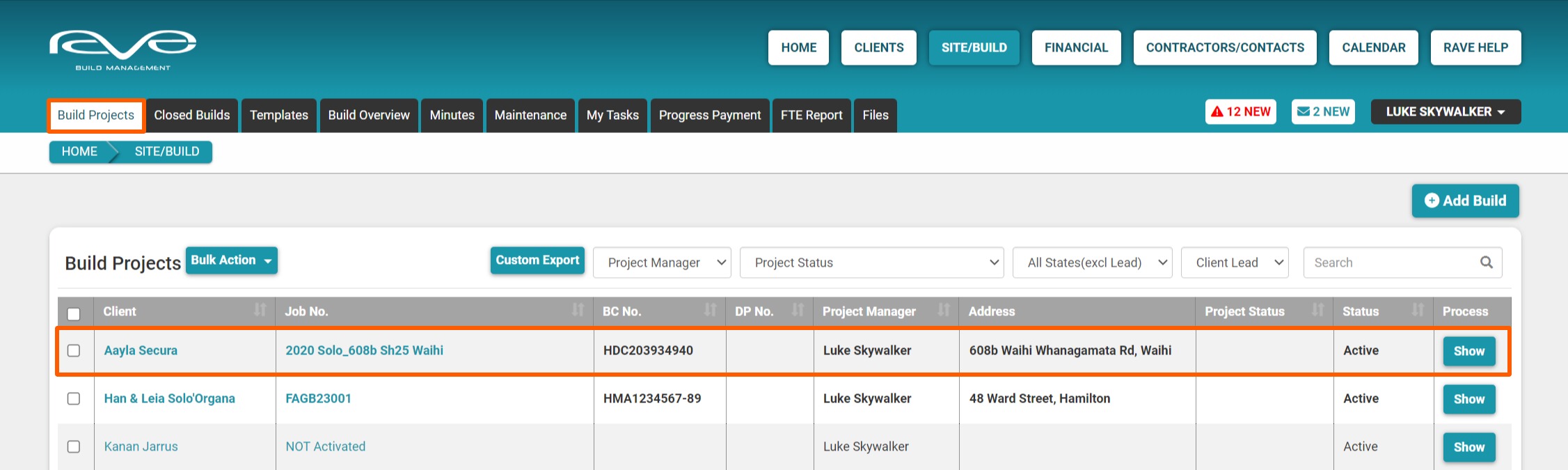Open the 12 NEW alerts badge
1568x470 pixels.
point(1240,111)
